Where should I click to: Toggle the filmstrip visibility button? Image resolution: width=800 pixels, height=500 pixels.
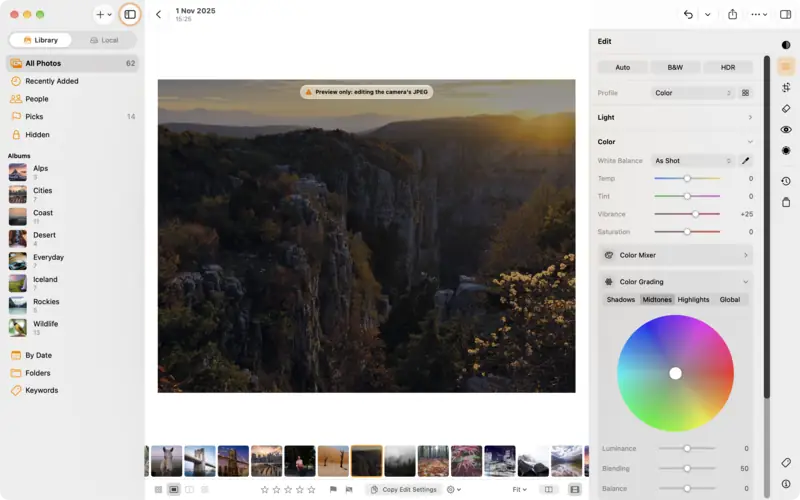click(574, 489)
